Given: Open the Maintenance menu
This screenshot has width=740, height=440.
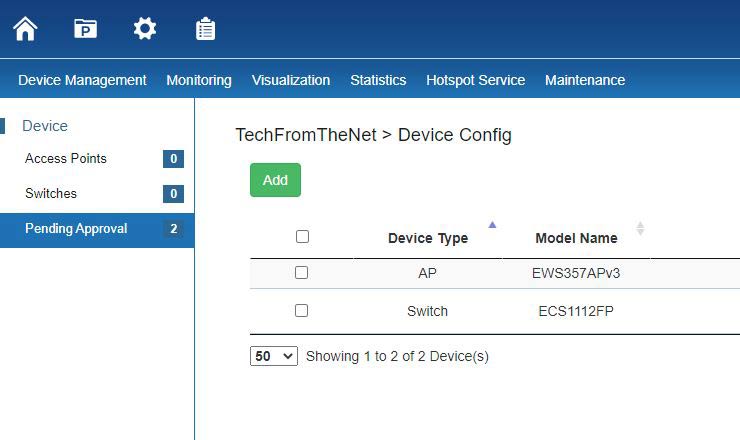Looking at the screenshot, I should coord(584,80).
